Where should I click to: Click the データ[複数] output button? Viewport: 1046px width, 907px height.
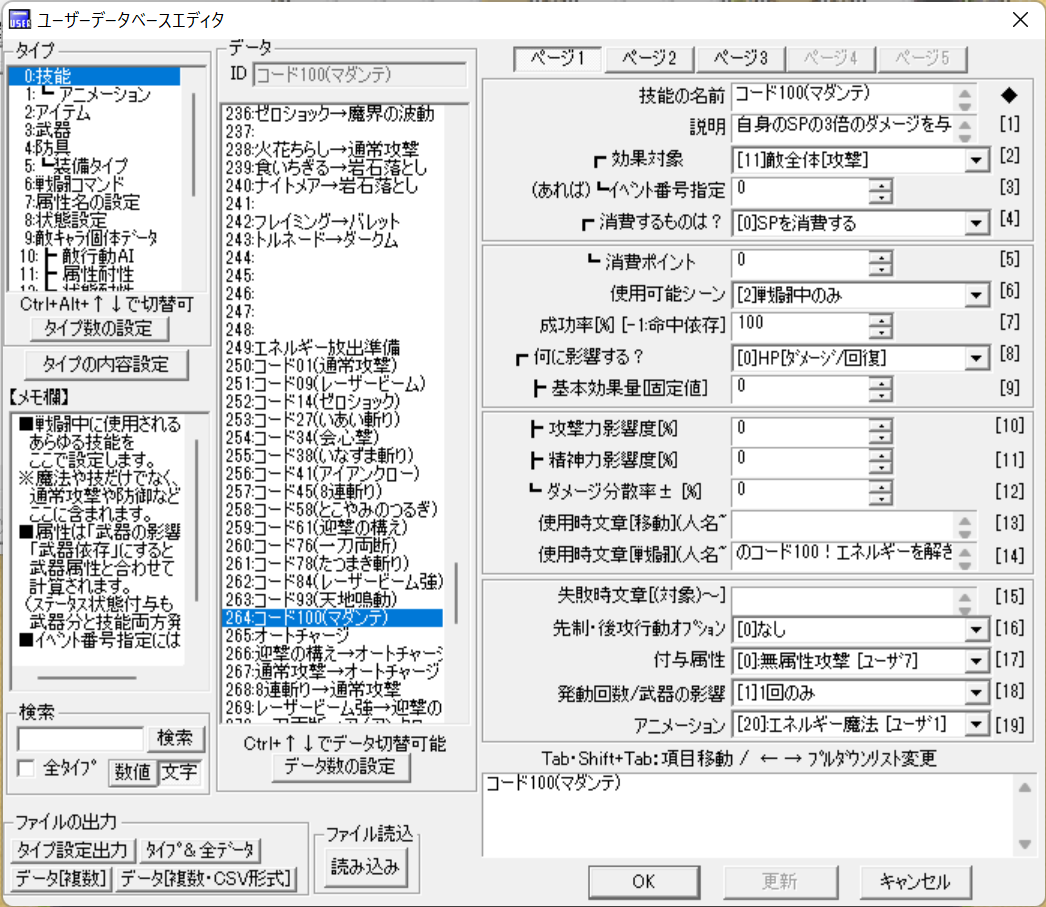[x=61, y=878]
